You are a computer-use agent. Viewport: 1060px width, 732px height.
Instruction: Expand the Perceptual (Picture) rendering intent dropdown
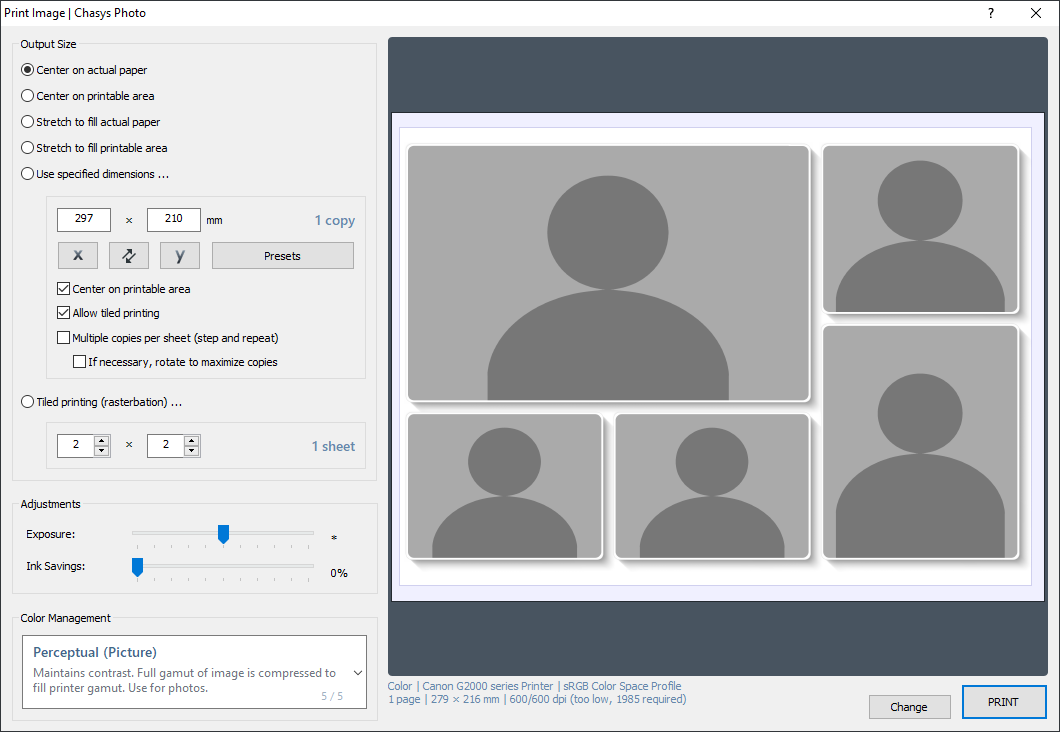click(357, 673)
